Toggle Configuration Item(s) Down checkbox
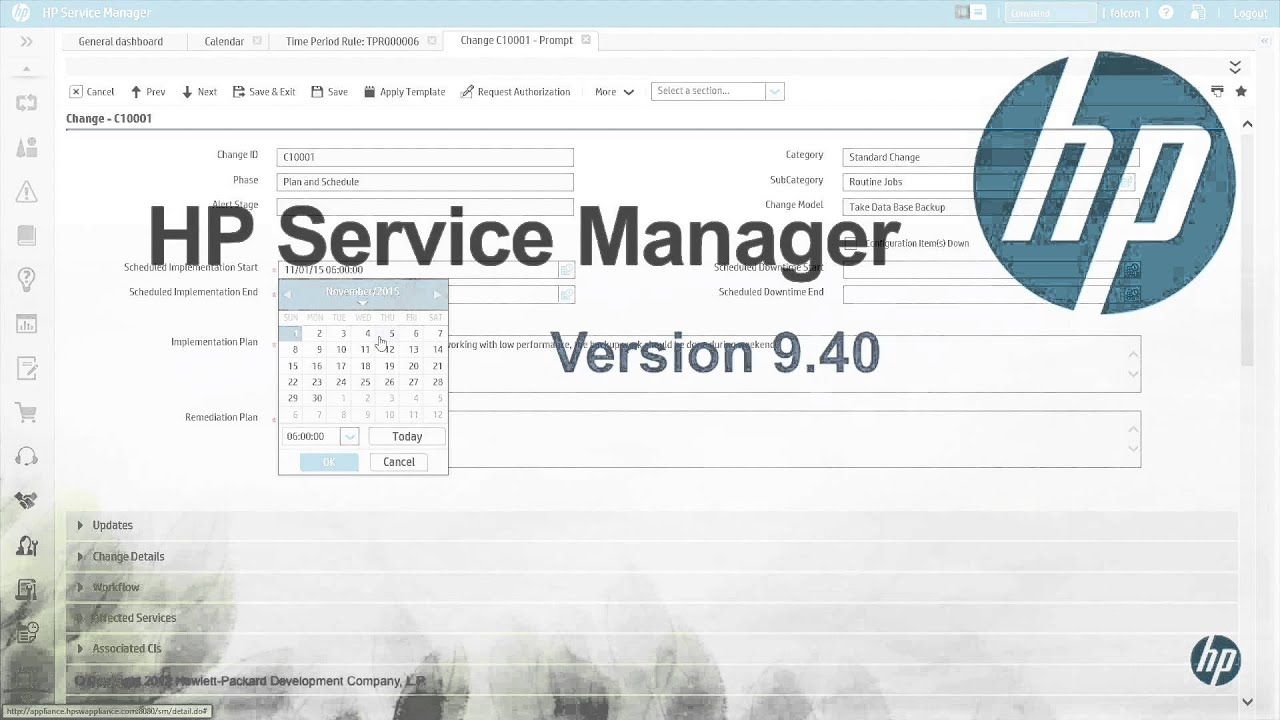1280x720 pixels. (850, 243)
